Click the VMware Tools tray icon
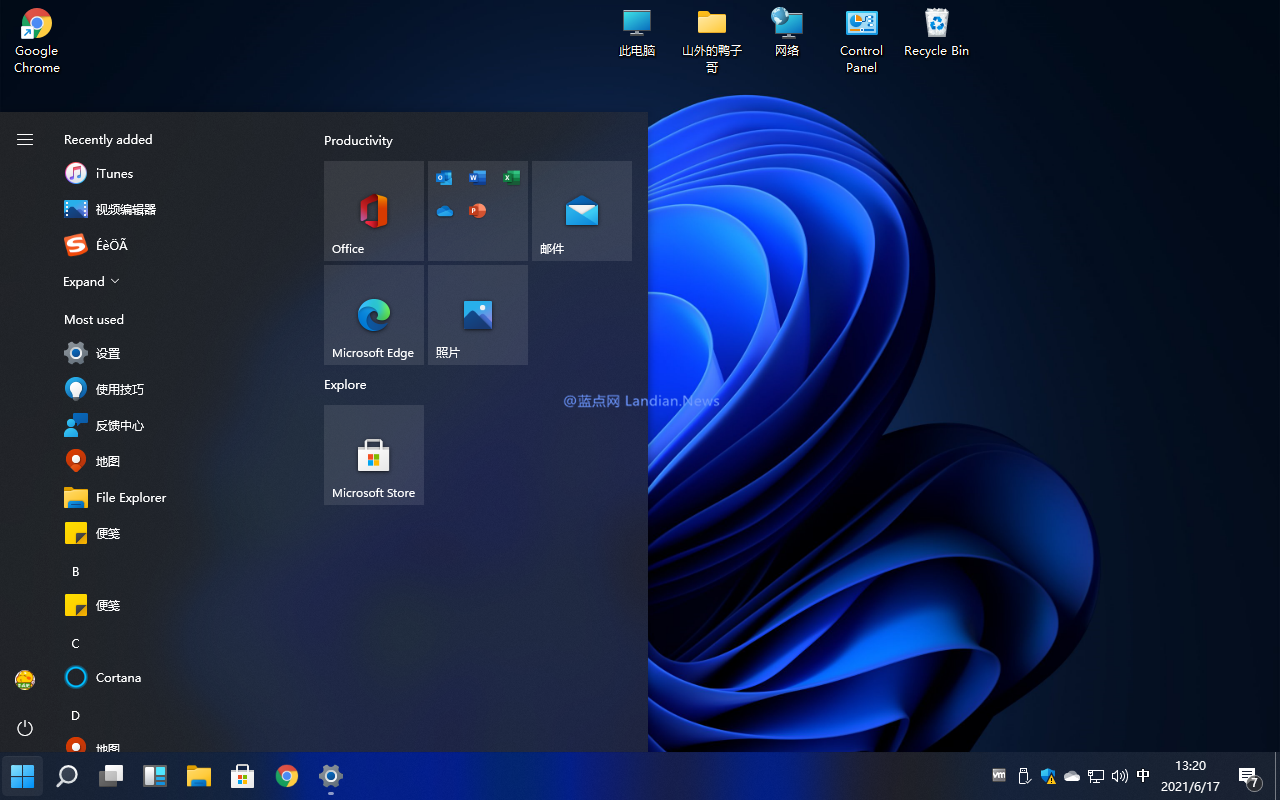The width and height of the screenshot is (1280, 800). click(x=999, y=775)
